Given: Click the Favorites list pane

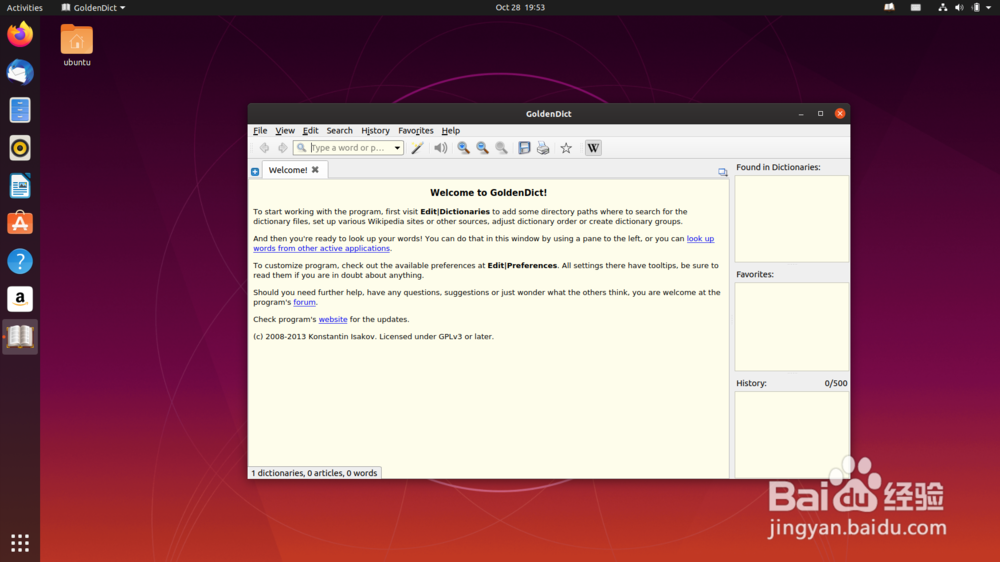Looking at the screenshot, I should coord(791,327).
